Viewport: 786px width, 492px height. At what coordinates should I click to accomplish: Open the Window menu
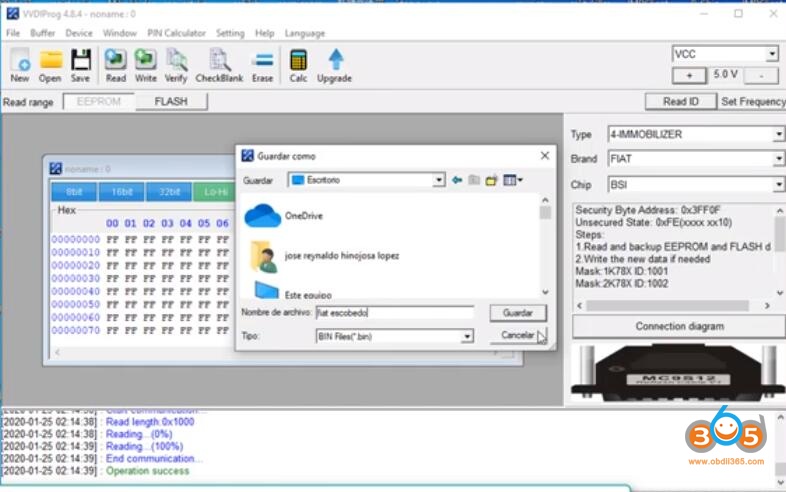click(x=120, y=33)
